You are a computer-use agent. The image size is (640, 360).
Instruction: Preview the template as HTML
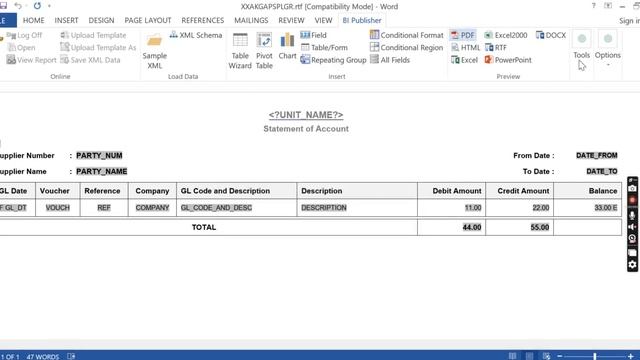465,48
